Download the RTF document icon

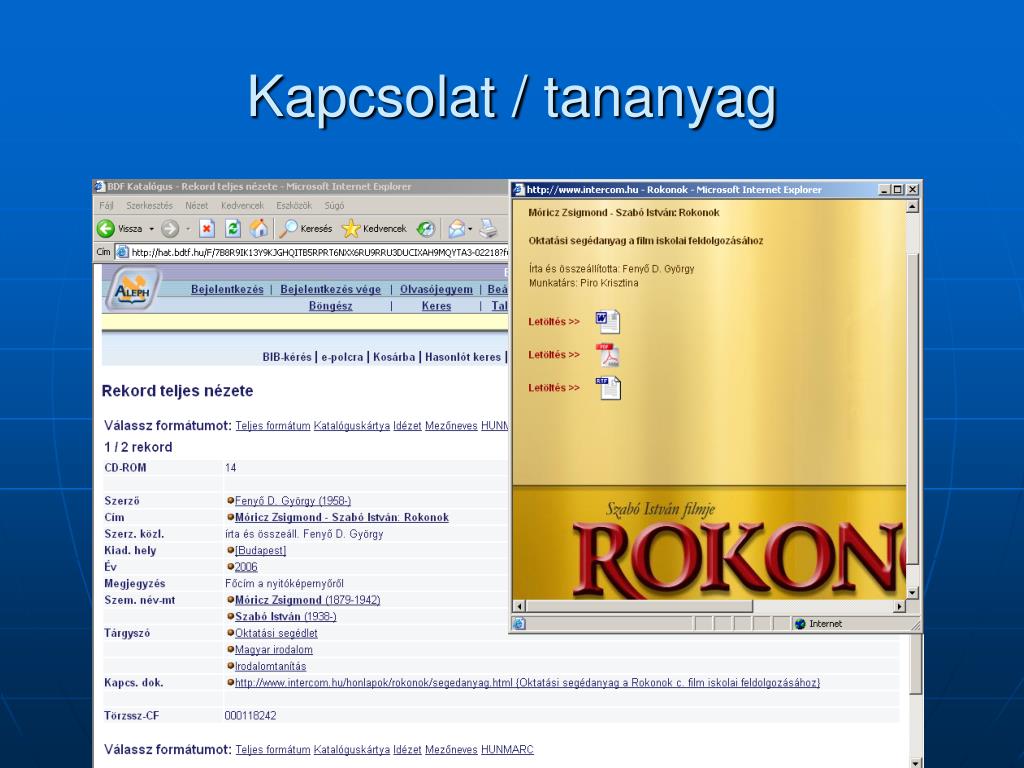point(607,388)
